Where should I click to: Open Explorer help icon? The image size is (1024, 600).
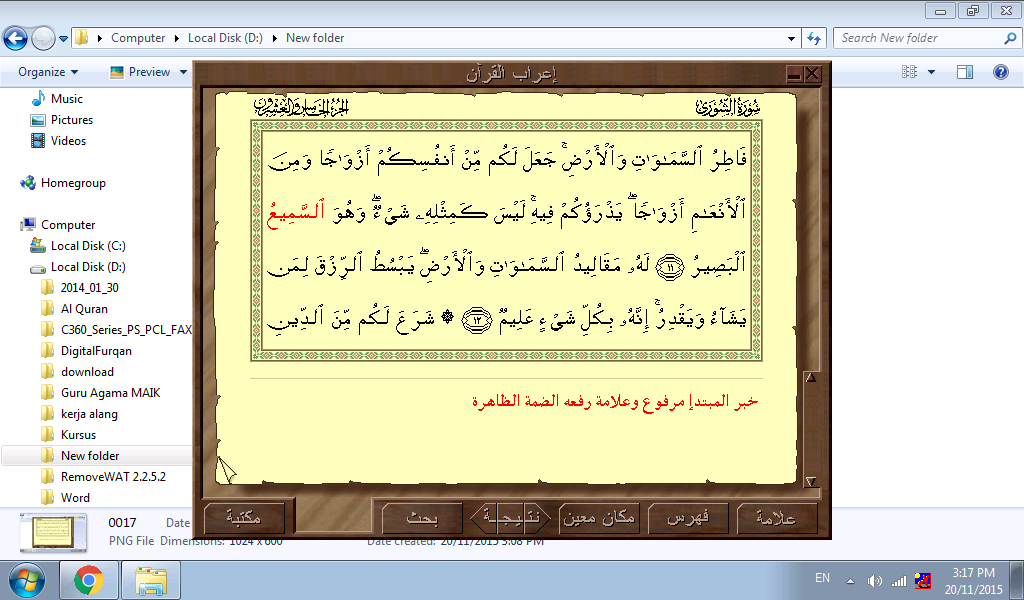click(1000, 72)
